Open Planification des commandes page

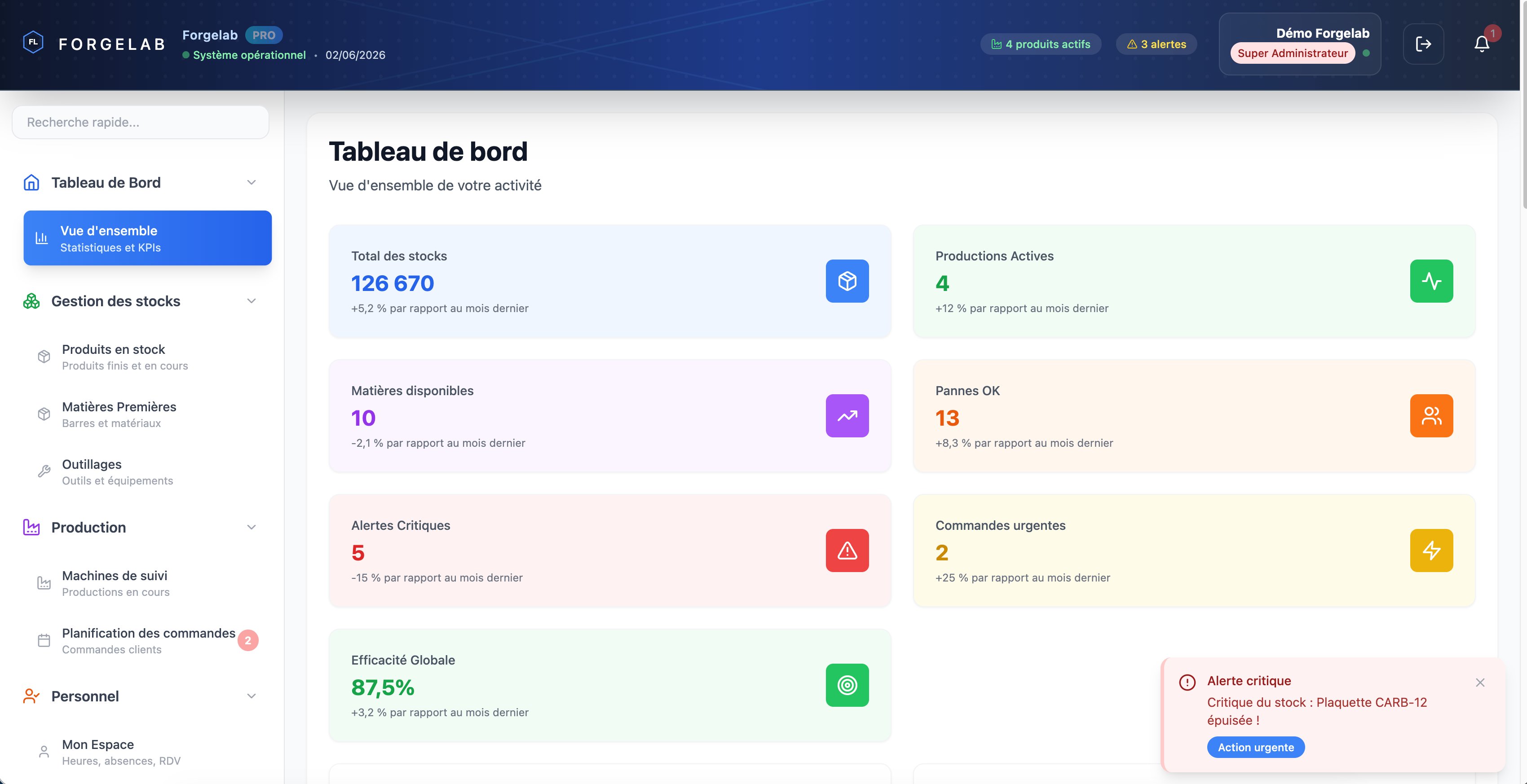click(148, 641)
